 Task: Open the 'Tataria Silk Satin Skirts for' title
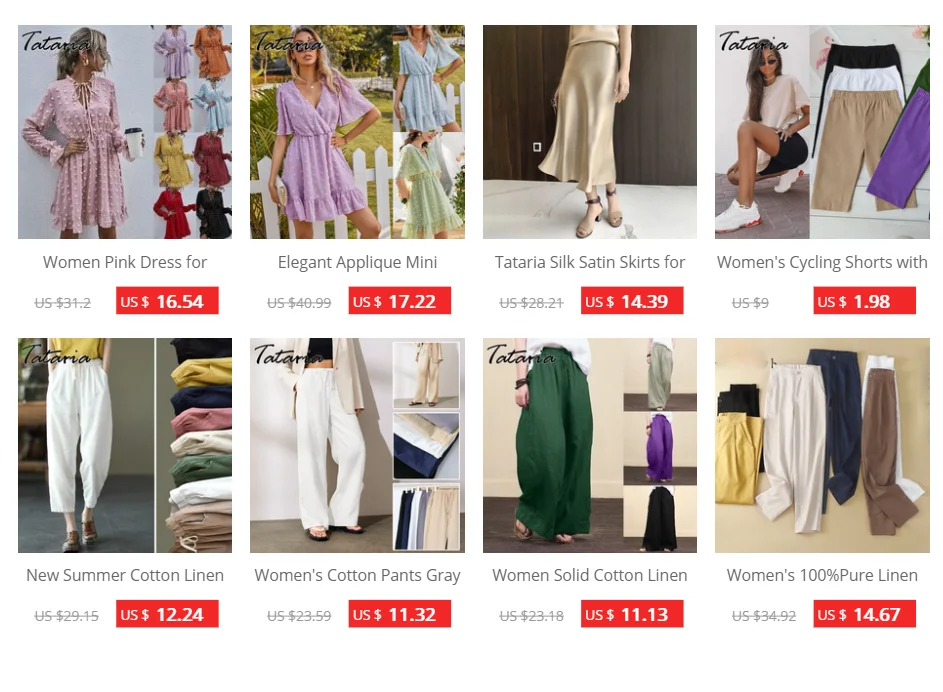590,262
